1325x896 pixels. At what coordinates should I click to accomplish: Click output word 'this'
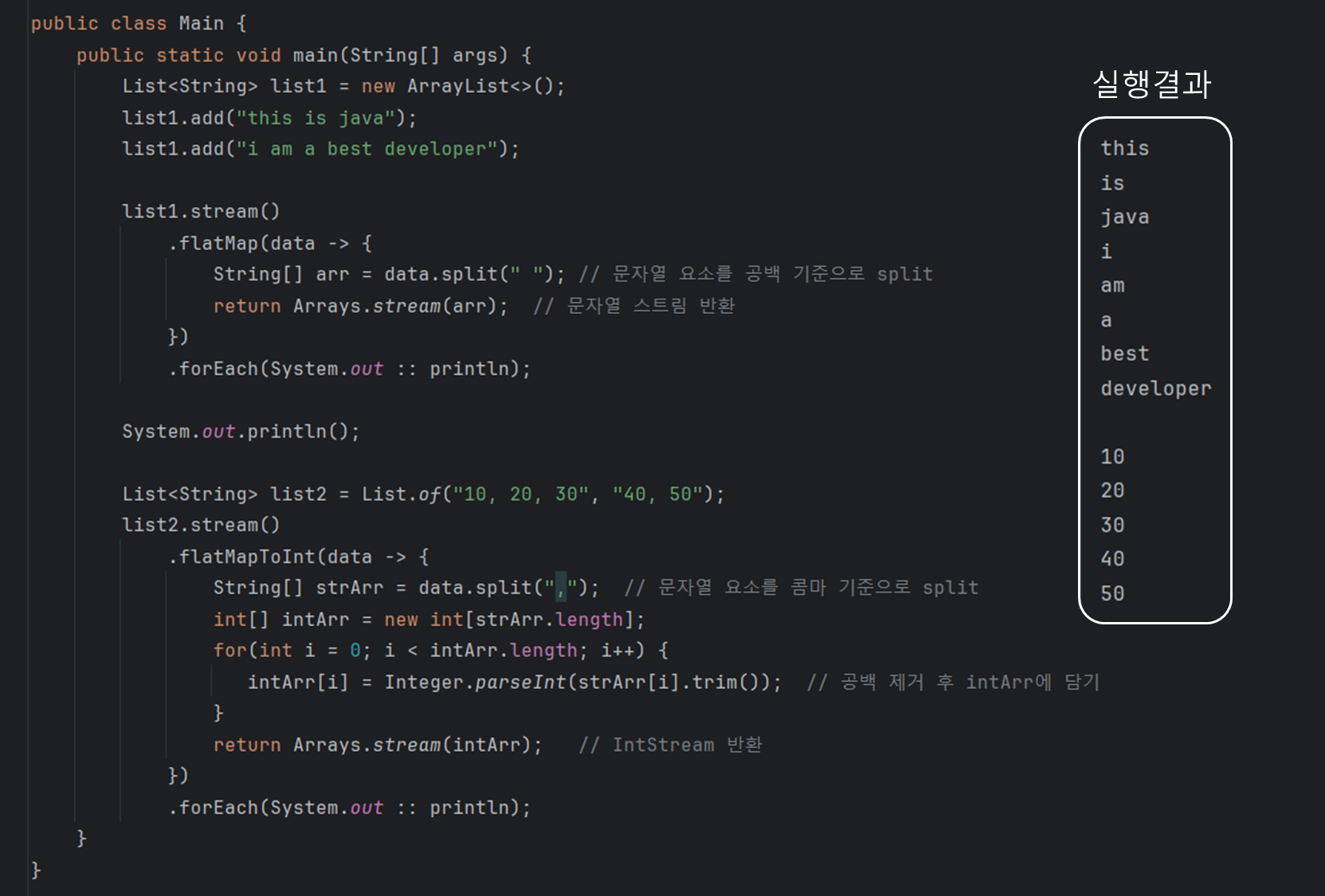(1124, 148)
